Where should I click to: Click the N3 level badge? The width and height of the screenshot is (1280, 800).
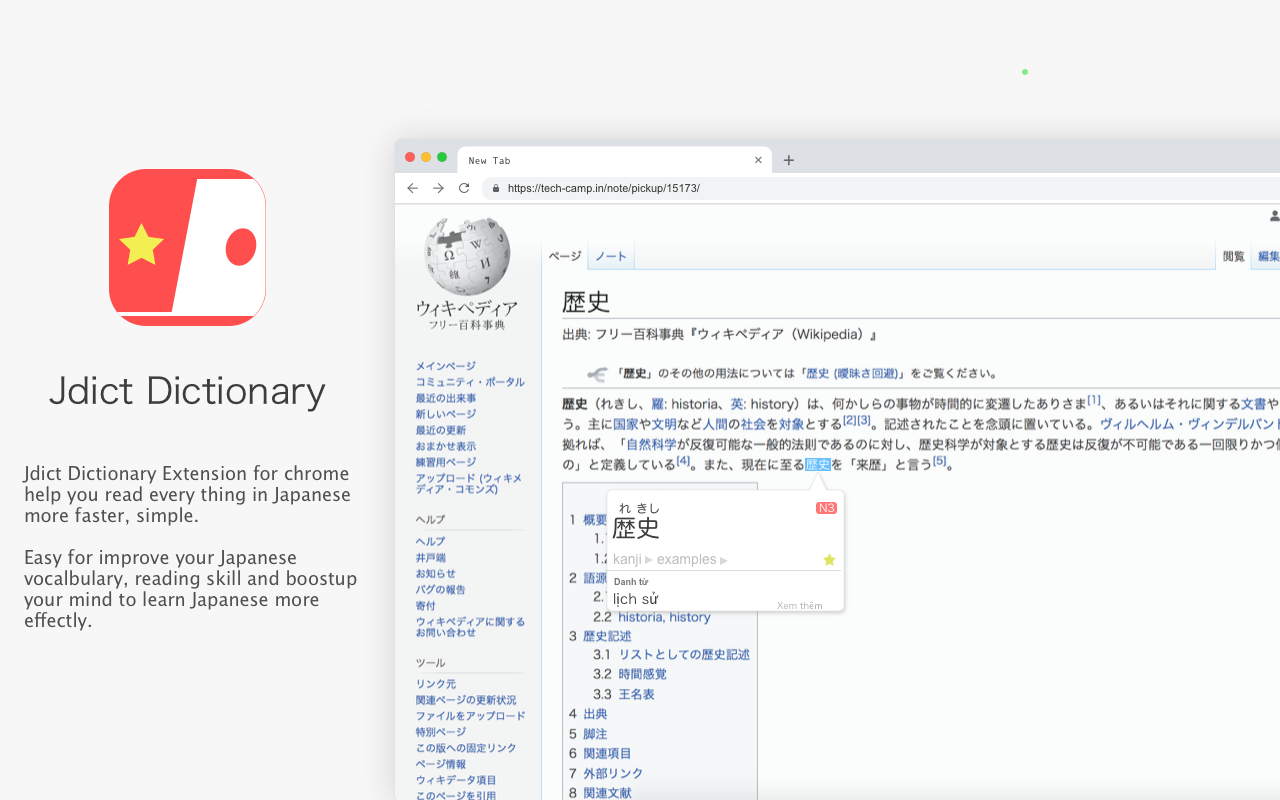(826, 508)
